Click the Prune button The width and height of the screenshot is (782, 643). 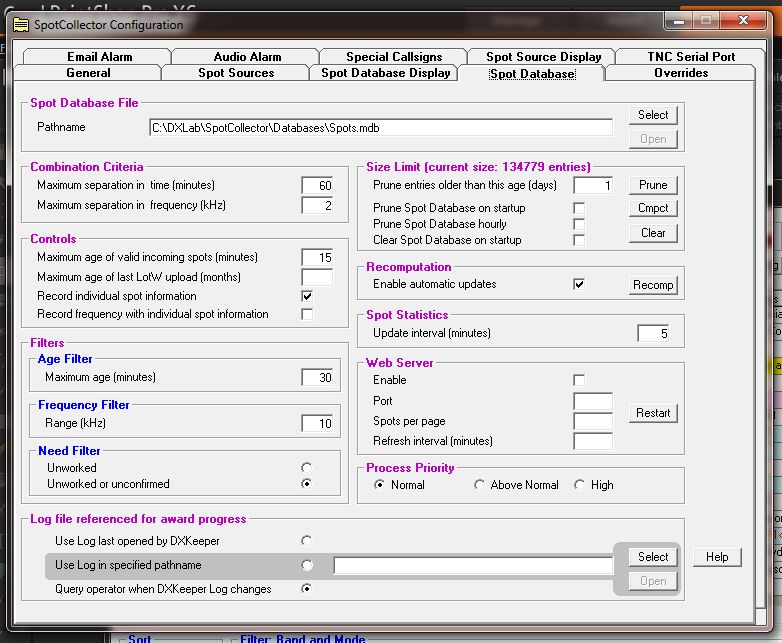coord(653,185)
